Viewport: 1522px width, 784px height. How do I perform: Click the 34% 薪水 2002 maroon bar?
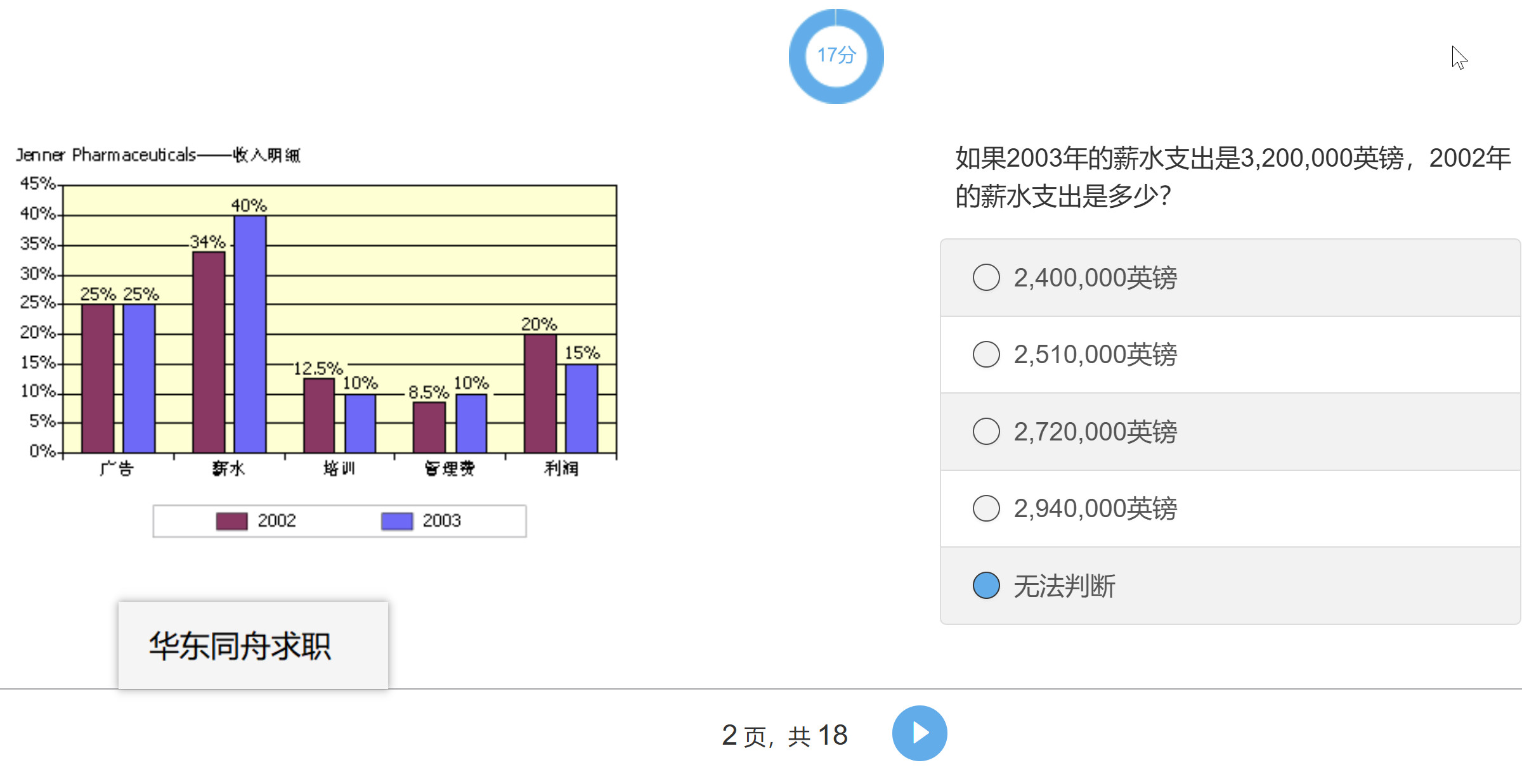pos(209,352)
